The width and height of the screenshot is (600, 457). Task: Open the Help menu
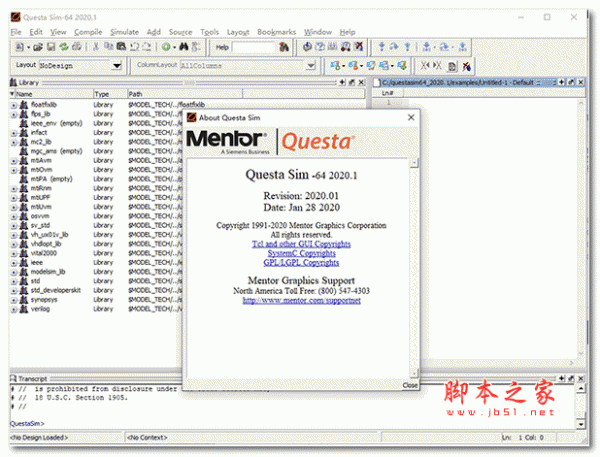347,32
